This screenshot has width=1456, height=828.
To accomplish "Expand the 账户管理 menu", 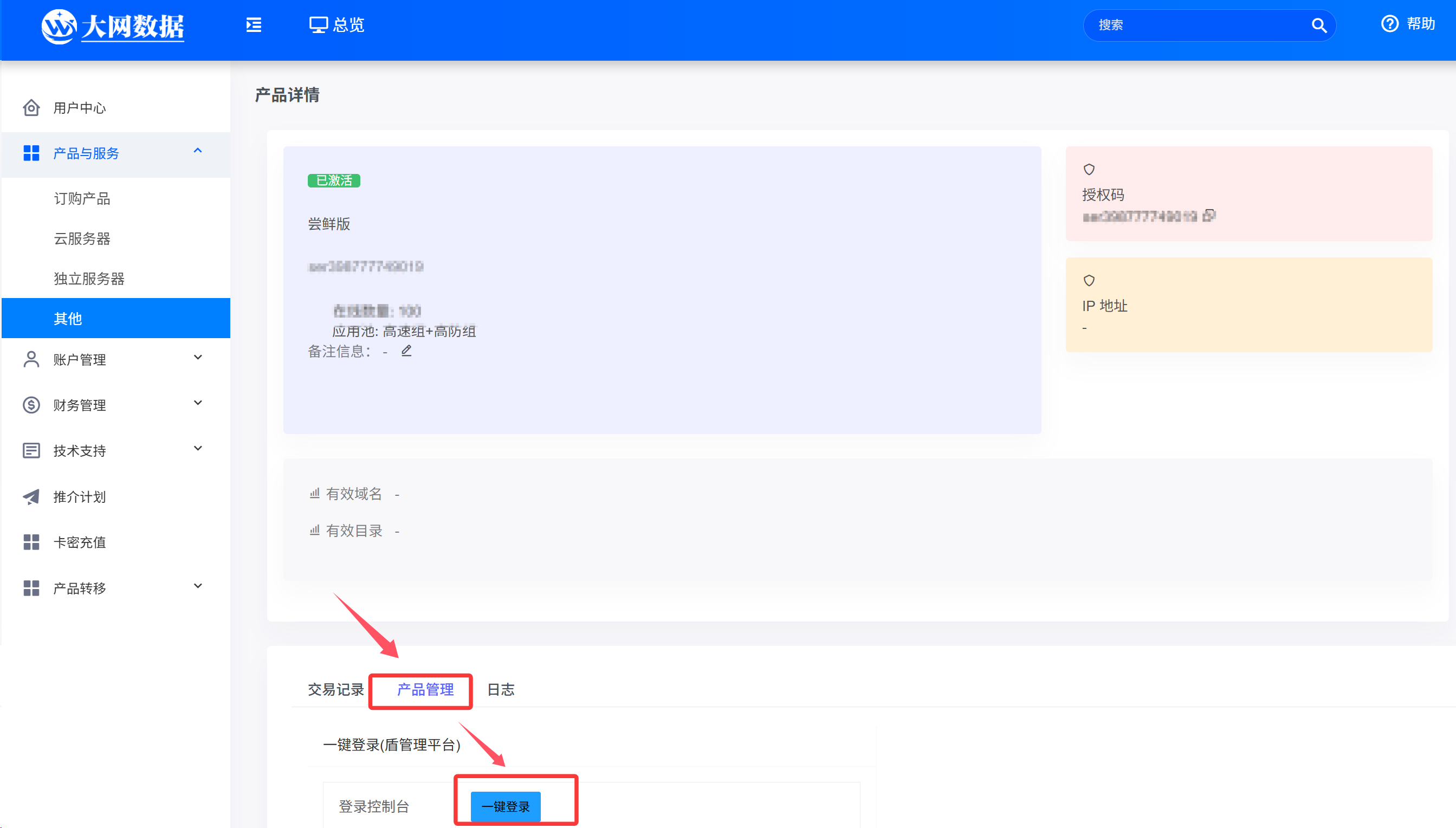I will (197, 358).
